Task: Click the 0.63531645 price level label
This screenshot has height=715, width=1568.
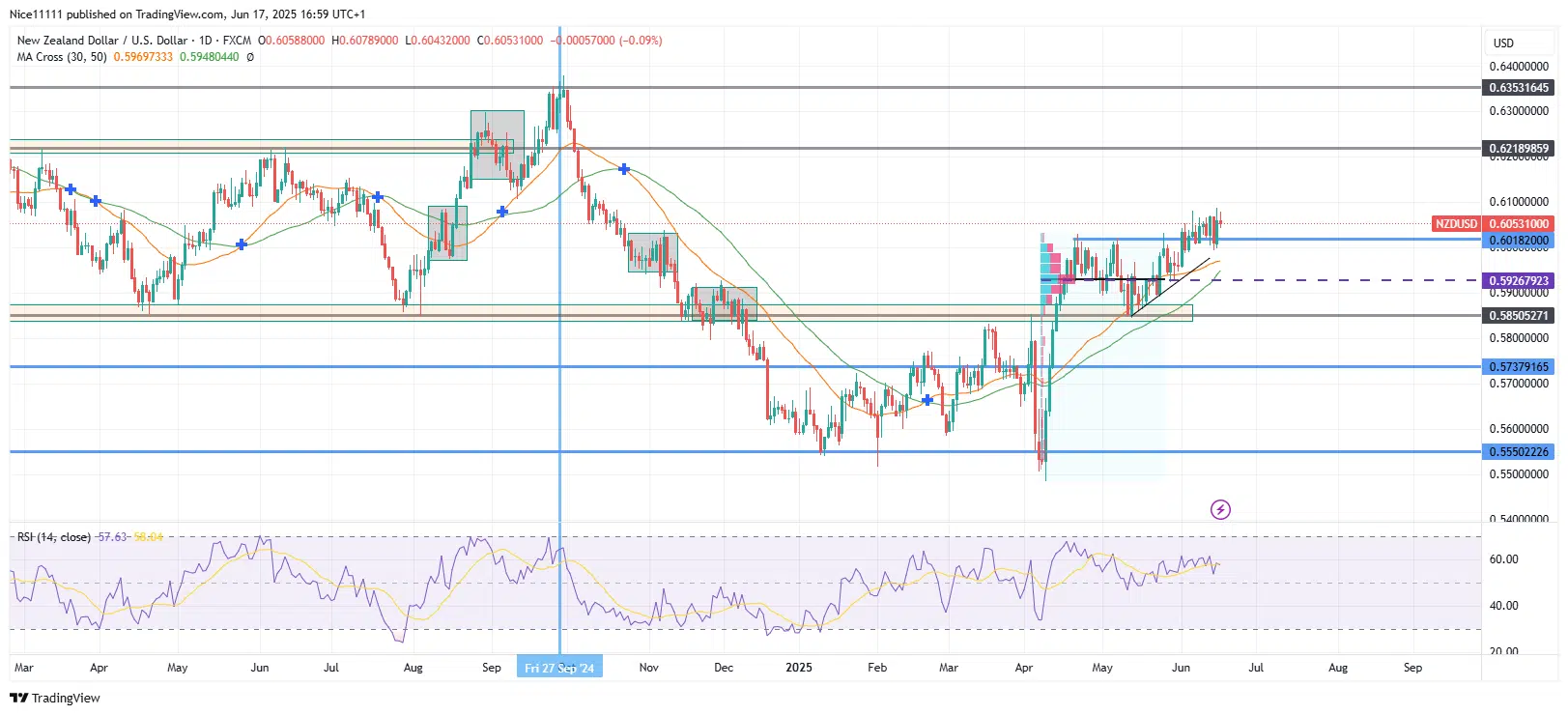Action: tap(1518, 88)
